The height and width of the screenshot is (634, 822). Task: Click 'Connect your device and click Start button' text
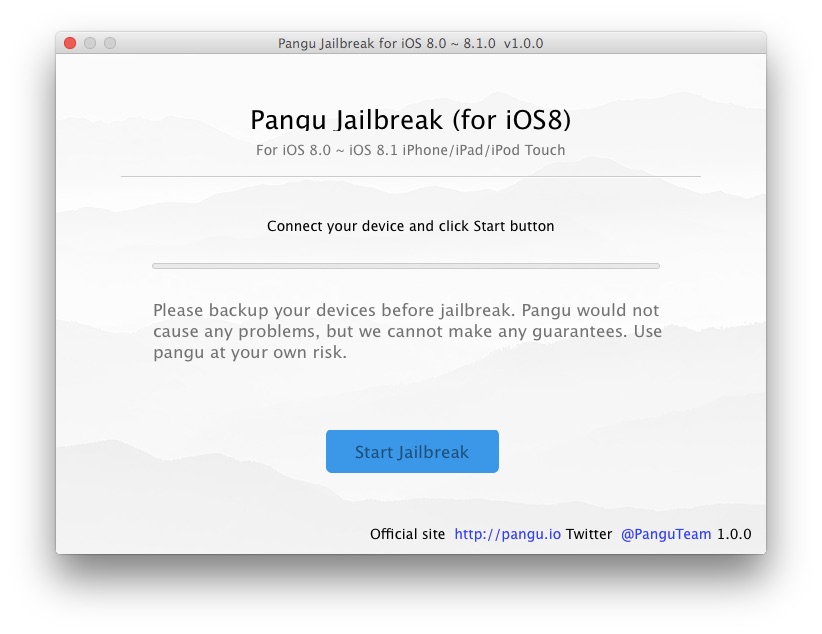(x=410, y=226)
